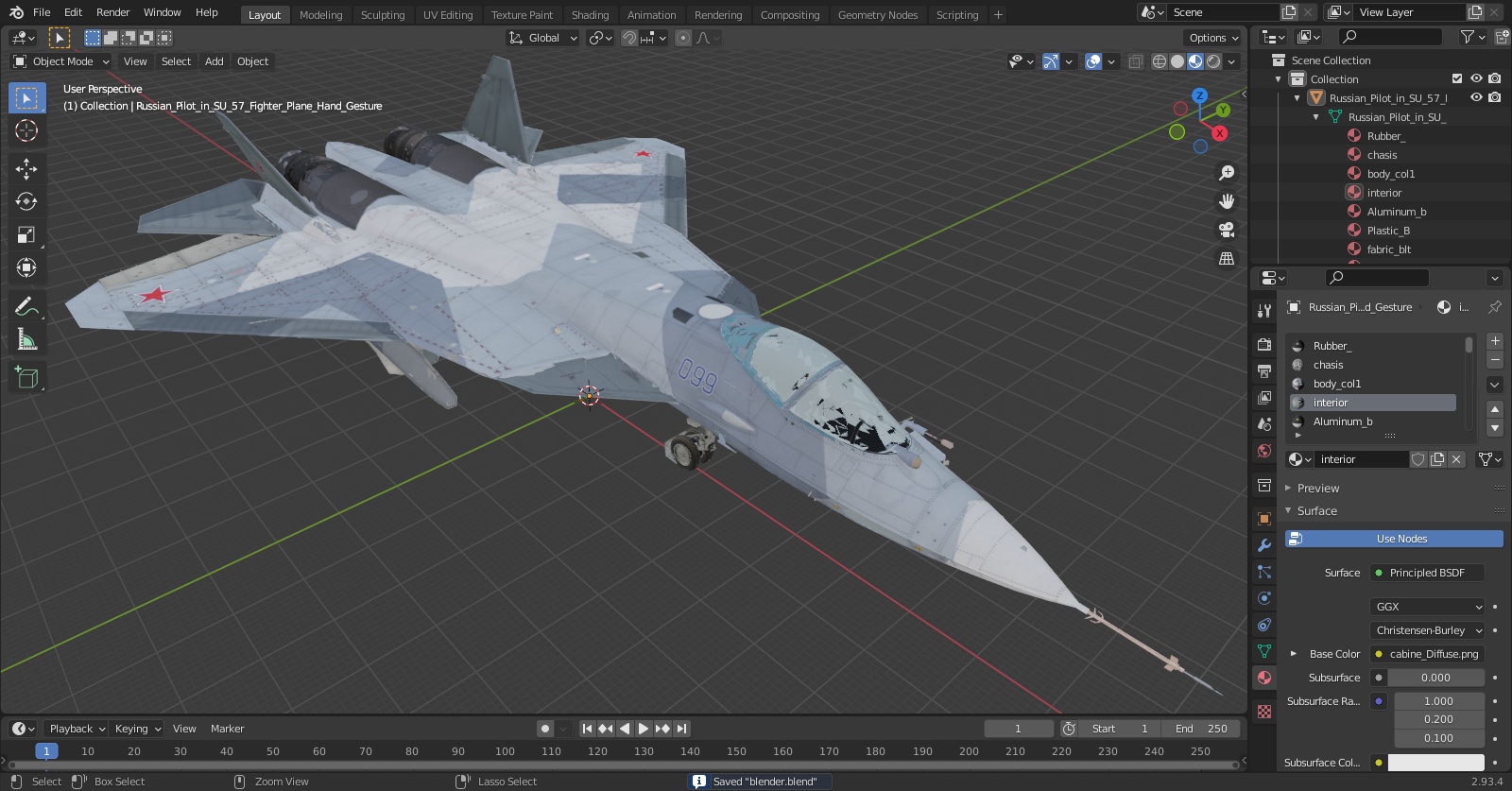Play animation in timeline
1512x791 pixels.
(x=644, y=729)
